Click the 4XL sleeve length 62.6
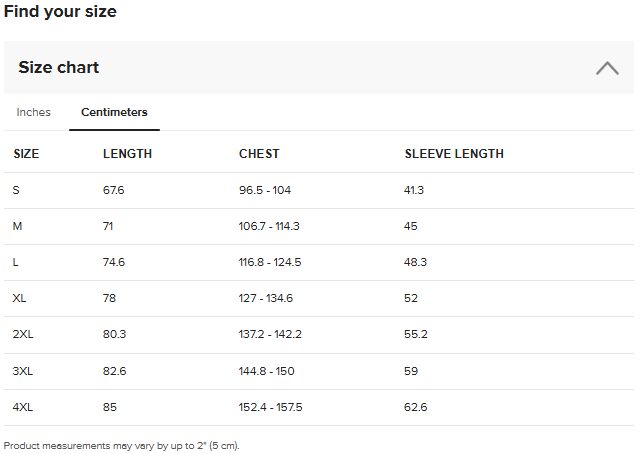This screenshot has width=643, height=454. pos(415,407)
